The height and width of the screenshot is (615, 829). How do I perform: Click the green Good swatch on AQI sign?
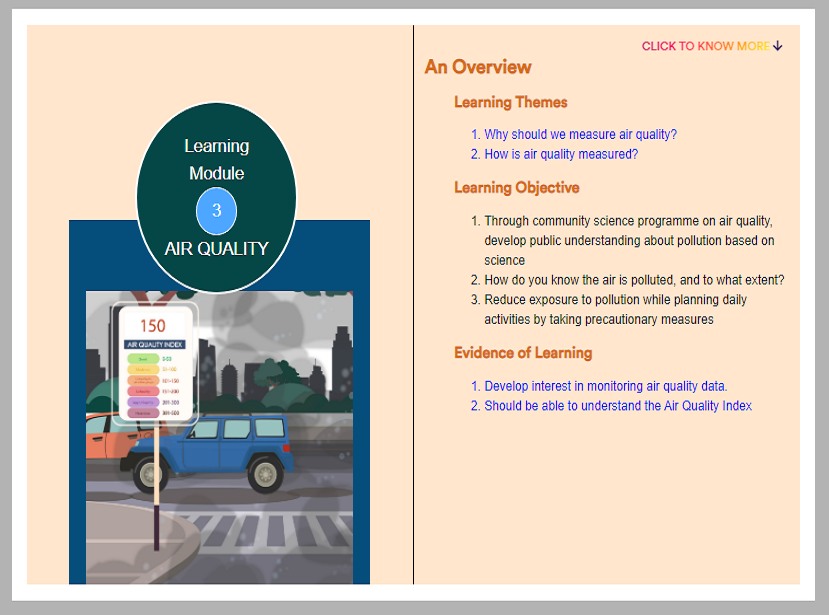[x=143, y=359]
